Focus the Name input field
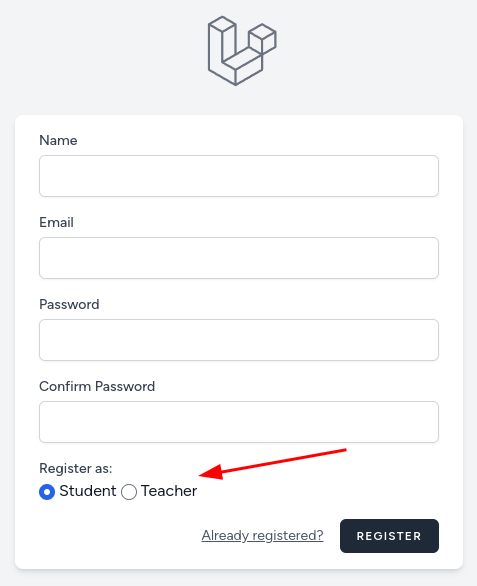The width and height of the screenshot is (477, 586). click(239, 176)
